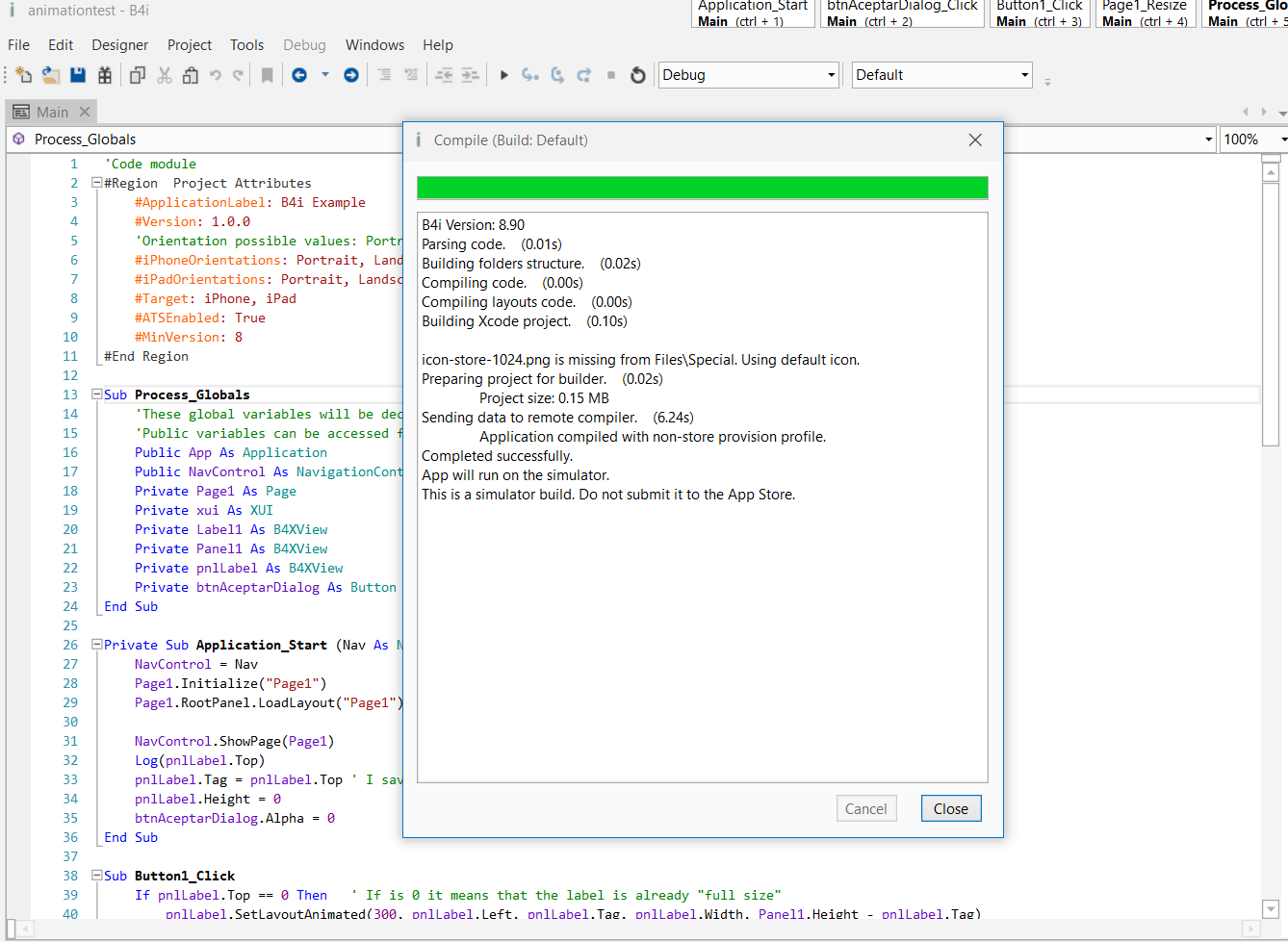Open the 100% zoom level dropdown
The image size is (1288, 942).
1253,140
